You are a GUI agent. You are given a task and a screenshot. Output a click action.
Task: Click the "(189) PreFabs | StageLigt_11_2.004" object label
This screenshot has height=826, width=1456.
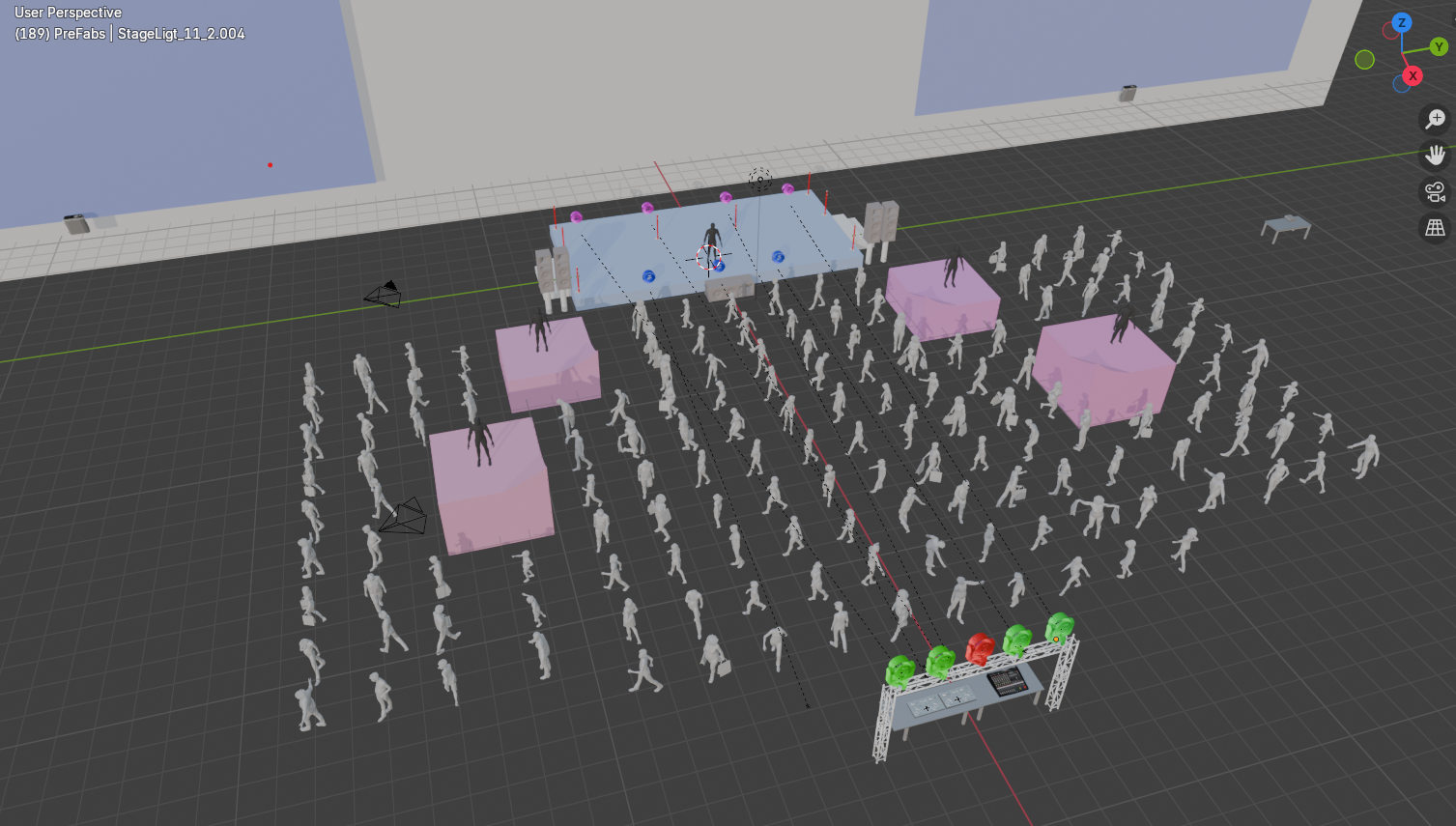(129, 34)
